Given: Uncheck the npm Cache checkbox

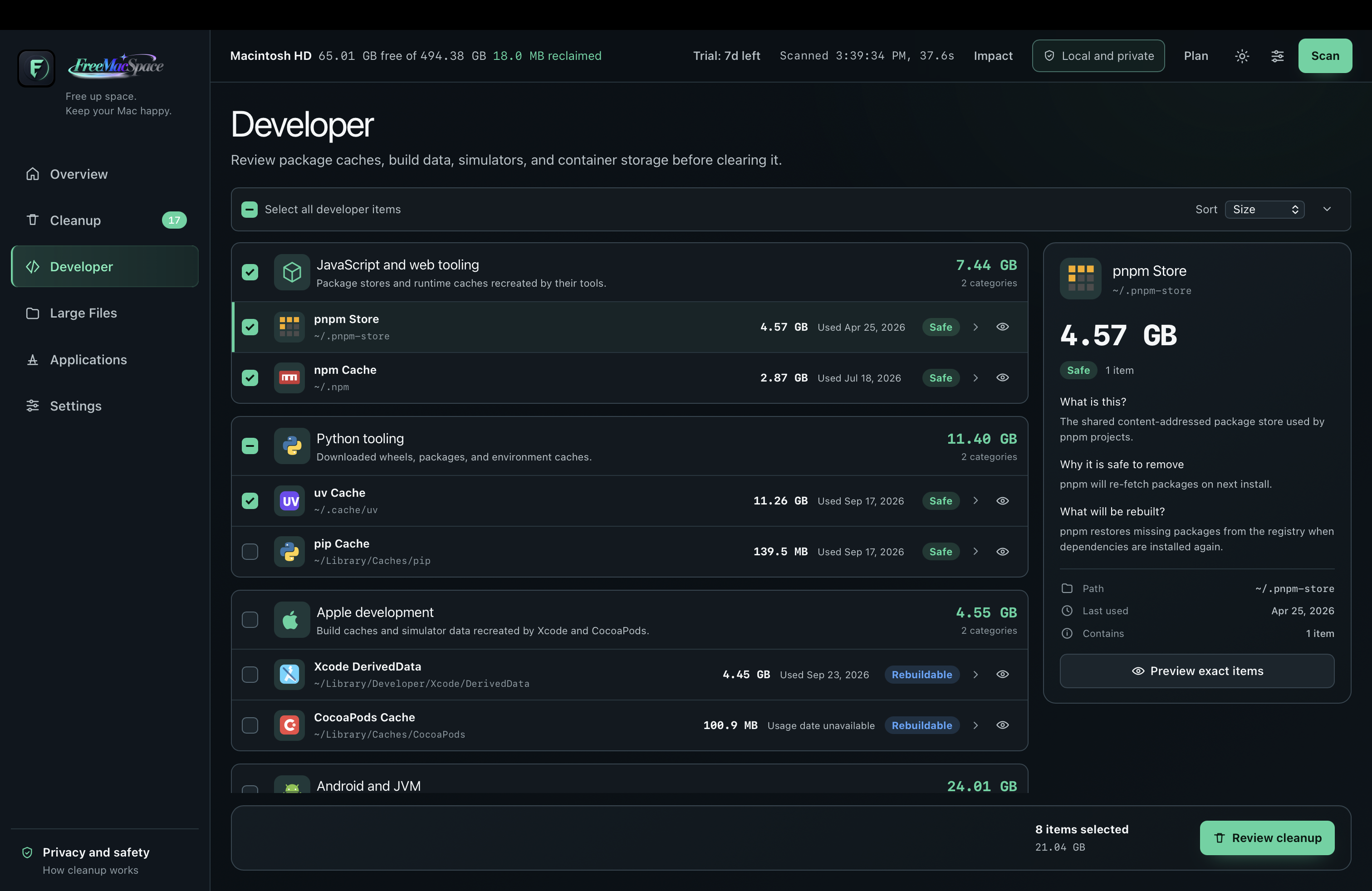Looking at the screenshot, I should (x=250, y=378).
